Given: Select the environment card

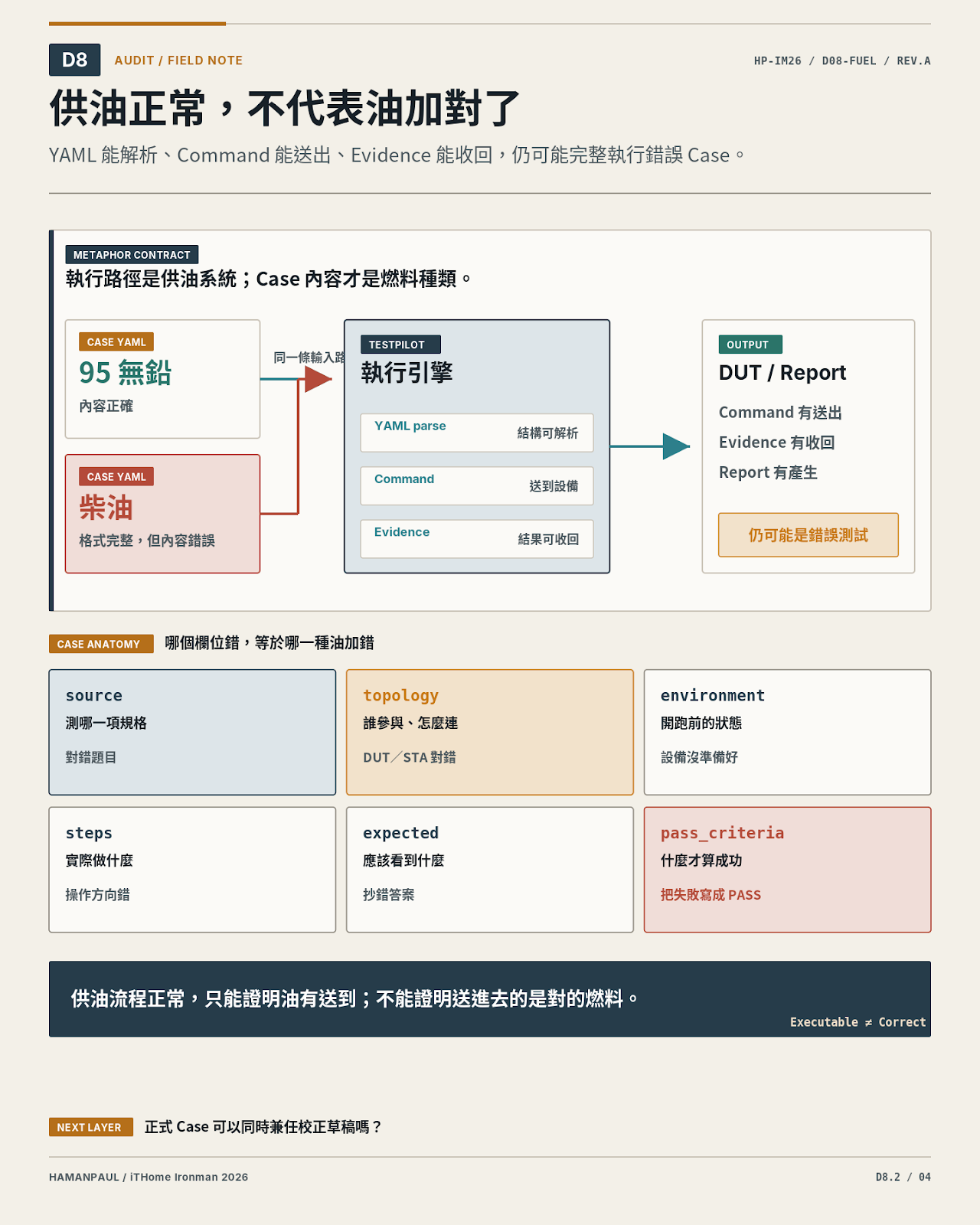Looking at the screenshot, I should point(787,733).
